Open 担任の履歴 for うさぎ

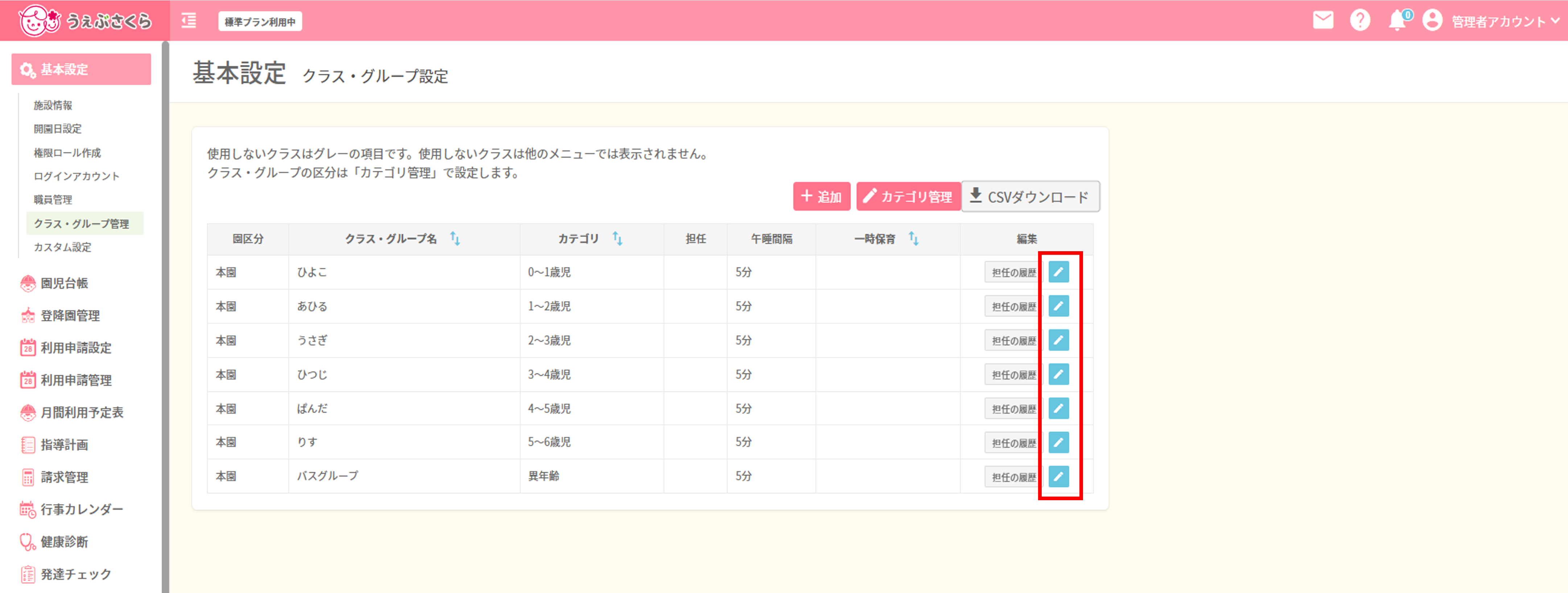point(1013,340)
